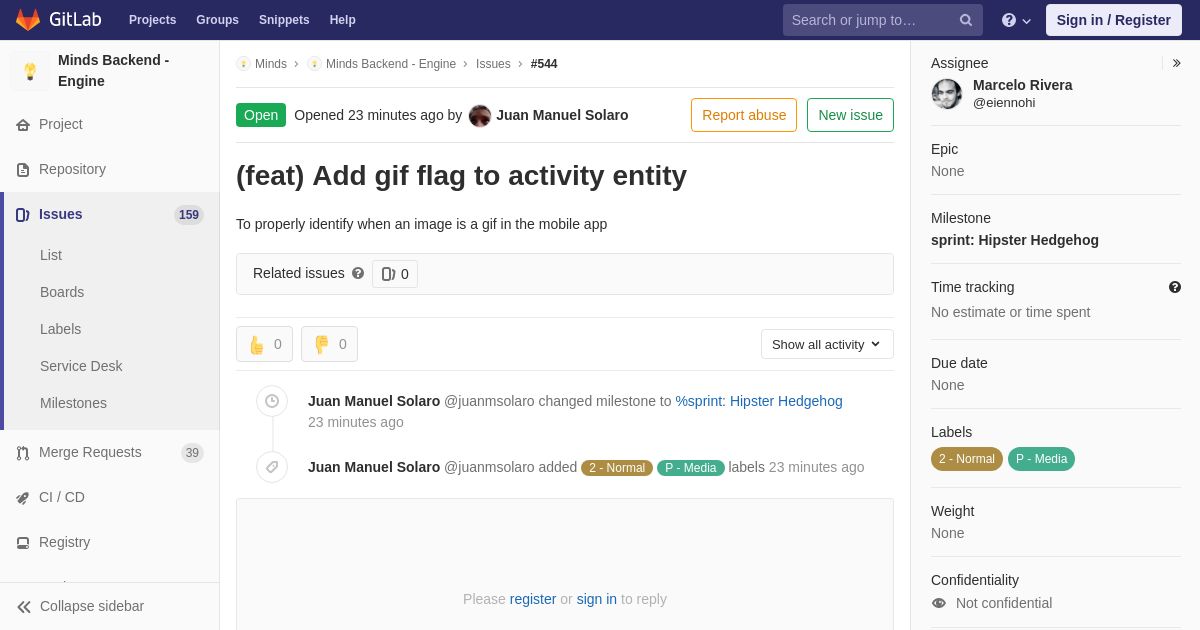Click the Minds Backend - Engine sidebar title

click(x=113, y=70)
